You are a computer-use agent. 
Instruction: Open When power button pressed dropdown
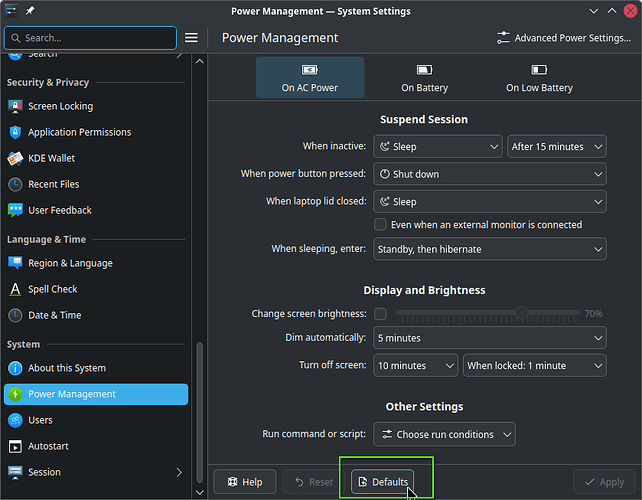point(490,174)
